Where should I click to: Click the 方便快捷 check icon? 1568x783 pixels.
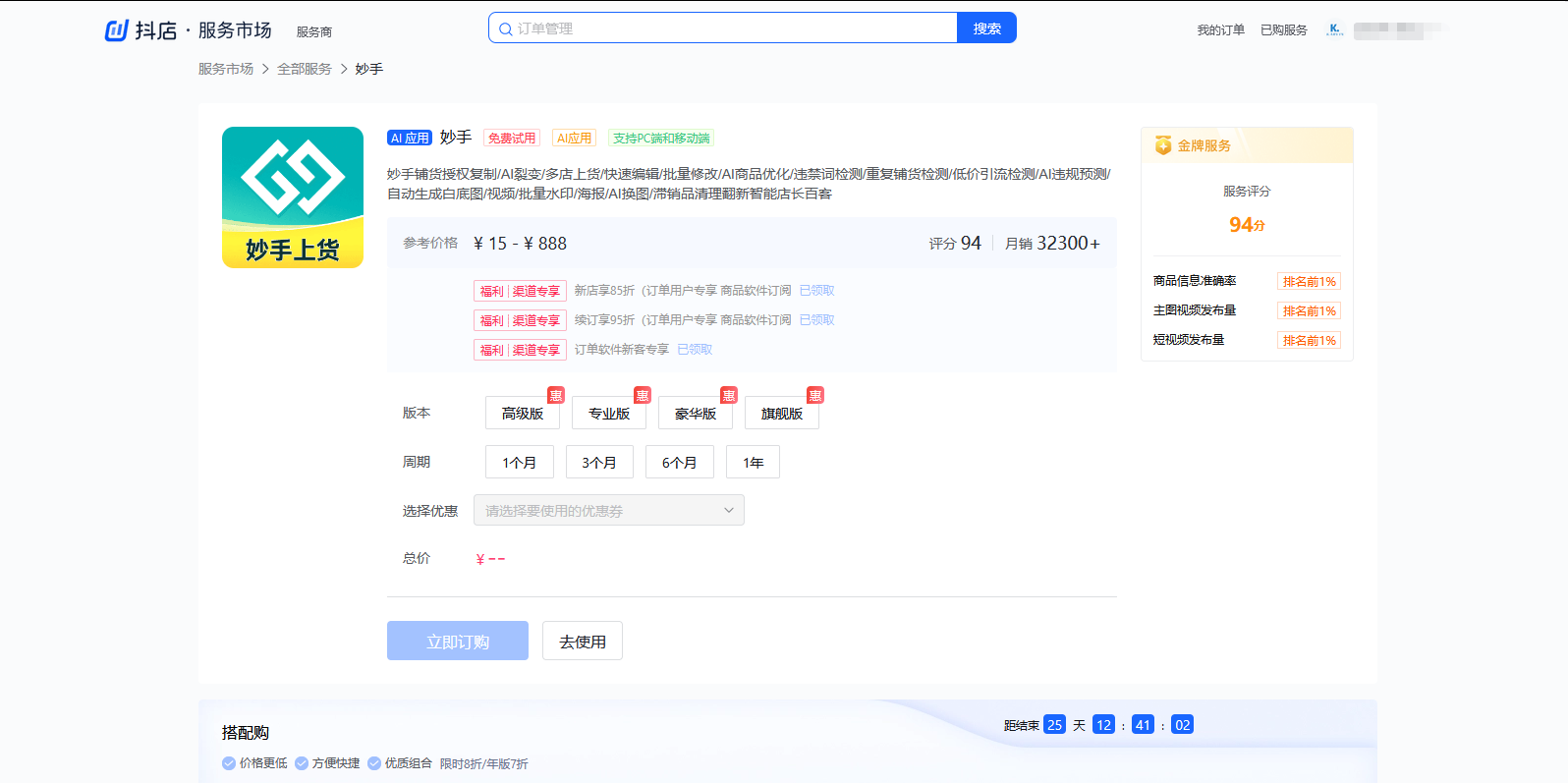coord(302,763)
